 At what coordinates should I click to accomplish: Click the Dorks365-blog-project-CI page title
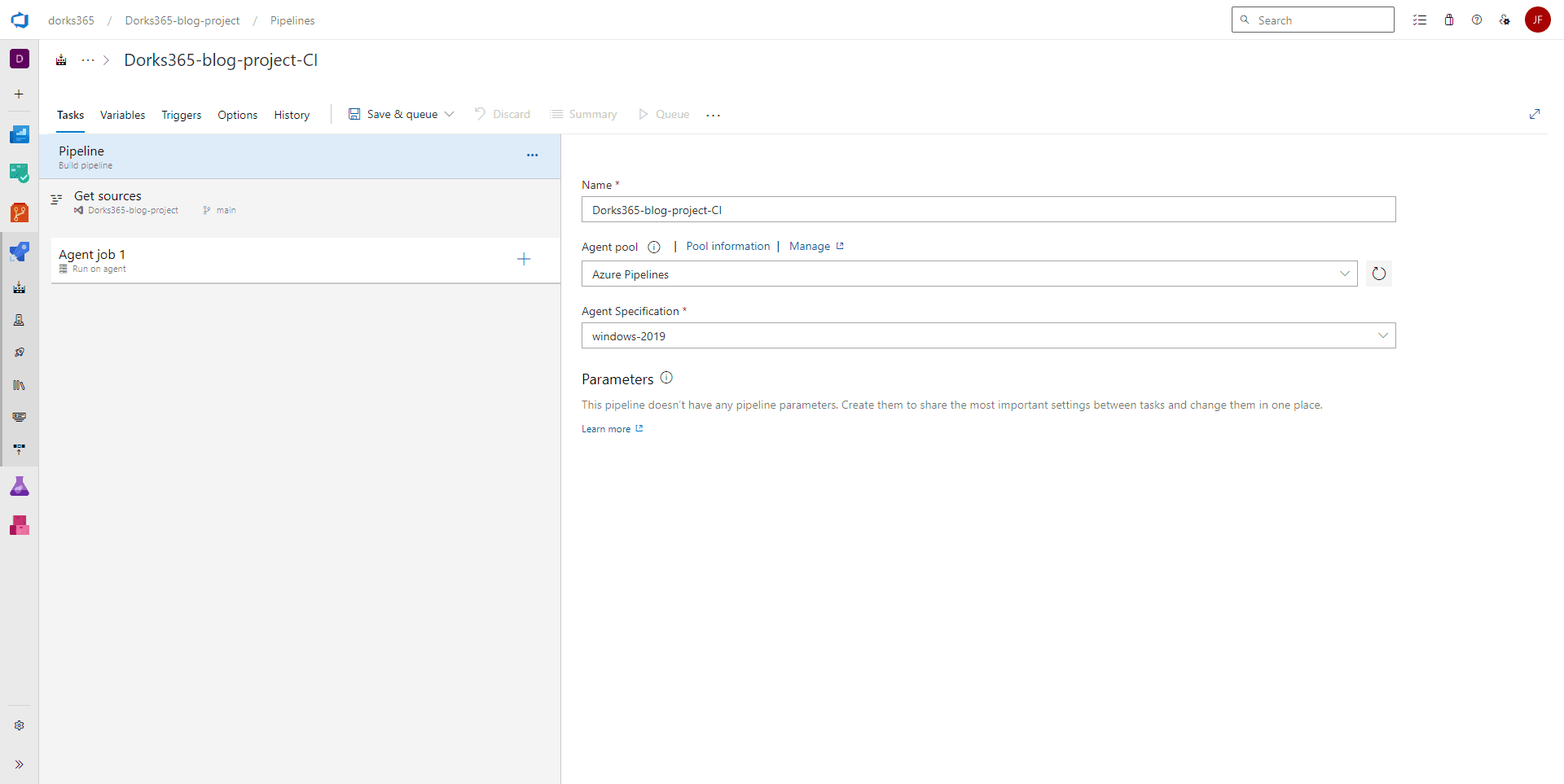coord(221,60)
